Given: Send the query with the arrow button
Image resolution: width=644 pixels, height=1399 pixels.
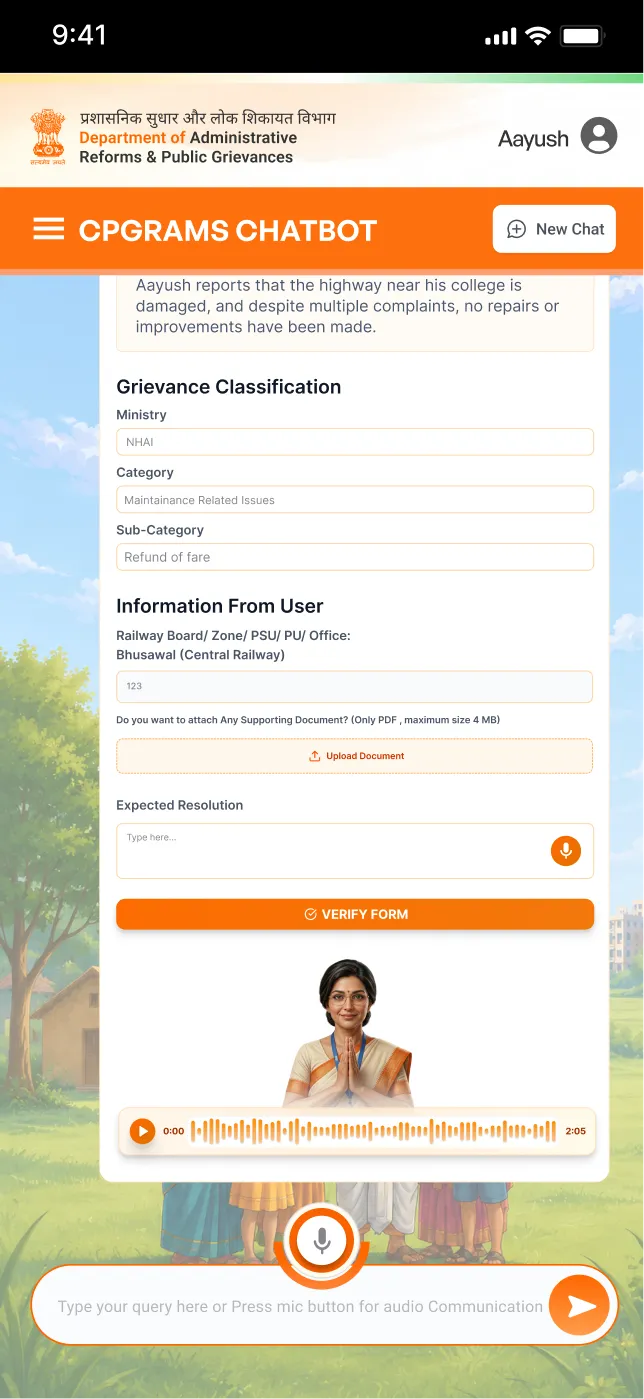Looking at the screenshot, I should 579,1306.
